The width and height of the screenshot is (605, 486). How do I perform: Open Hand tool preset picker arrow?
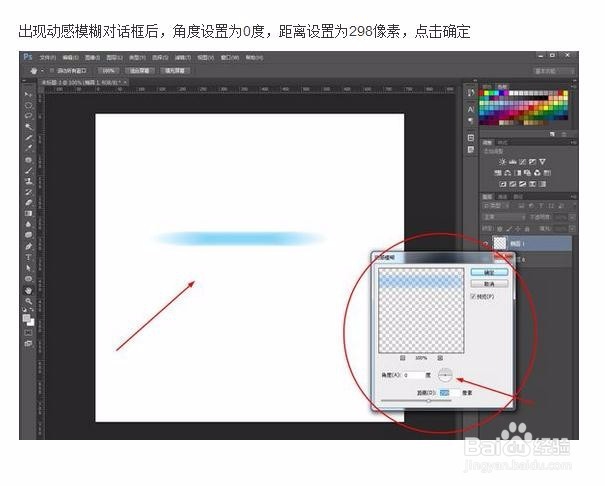pyautogui.click(x=42, y=71)
